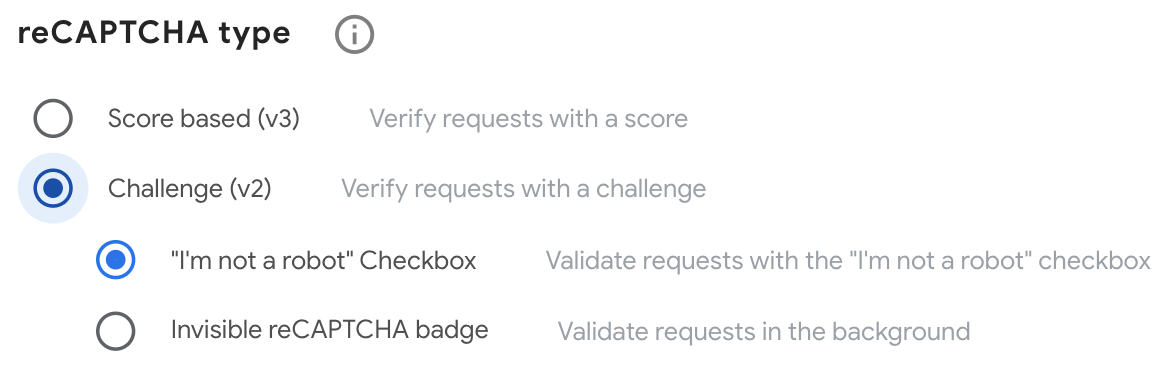Image resolution: width=1173 pixels, height=383 pixels.
Task: Click the light blue halo around Challenge radio
Action: [x=53, y=189]
